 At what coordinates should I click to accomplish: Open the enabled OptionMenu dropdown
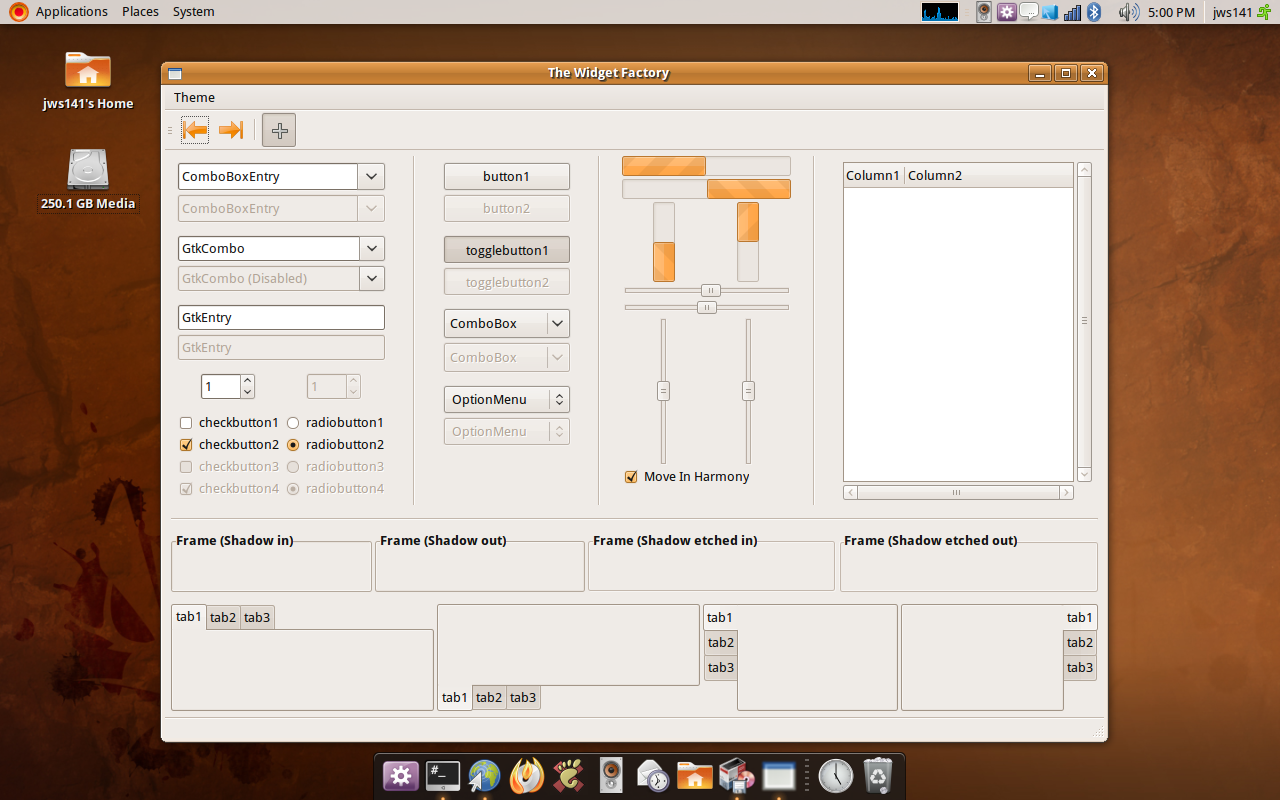coord(506,400)
